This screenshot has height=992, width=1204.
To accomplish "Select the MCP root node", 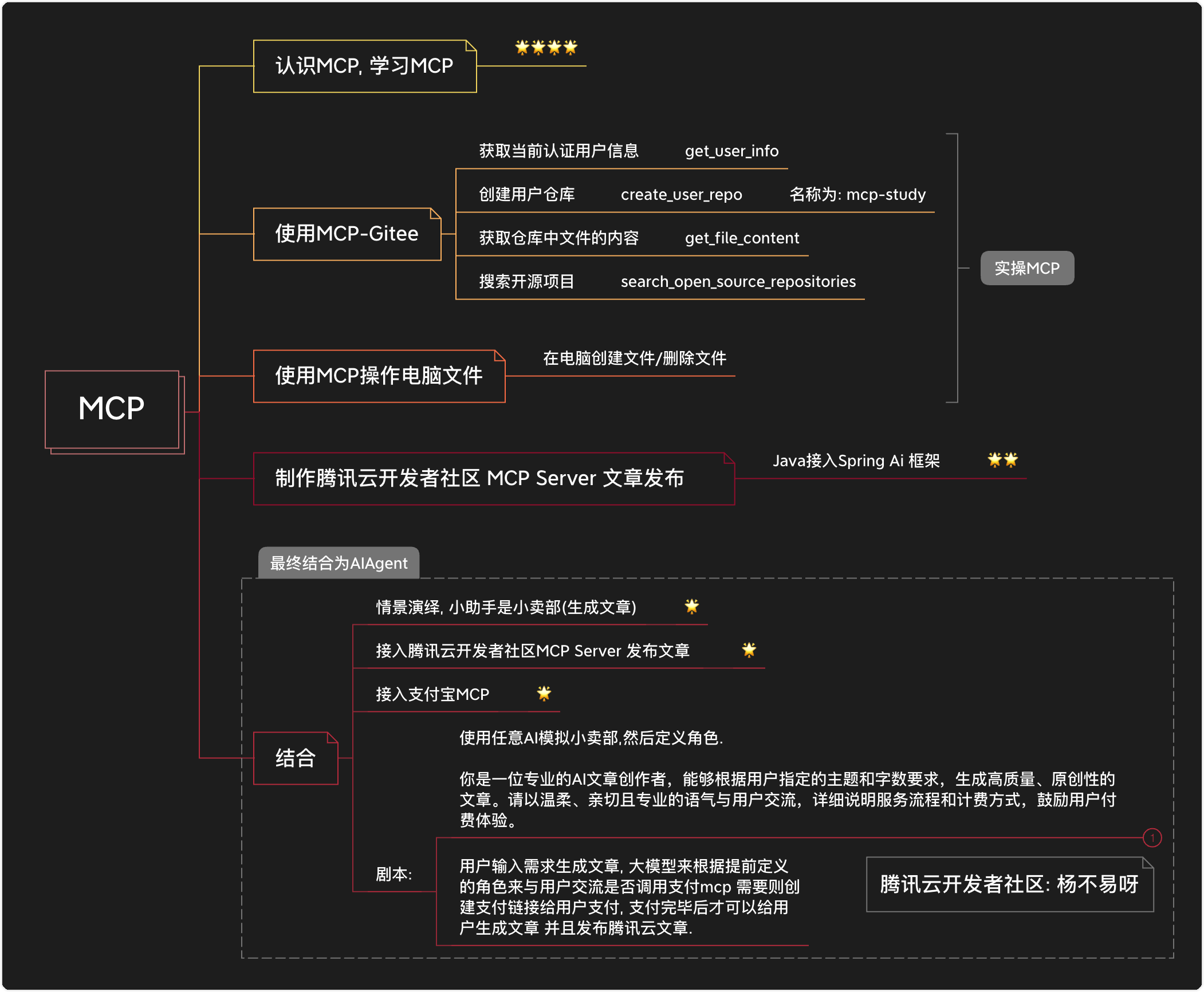I will [112, 409].
